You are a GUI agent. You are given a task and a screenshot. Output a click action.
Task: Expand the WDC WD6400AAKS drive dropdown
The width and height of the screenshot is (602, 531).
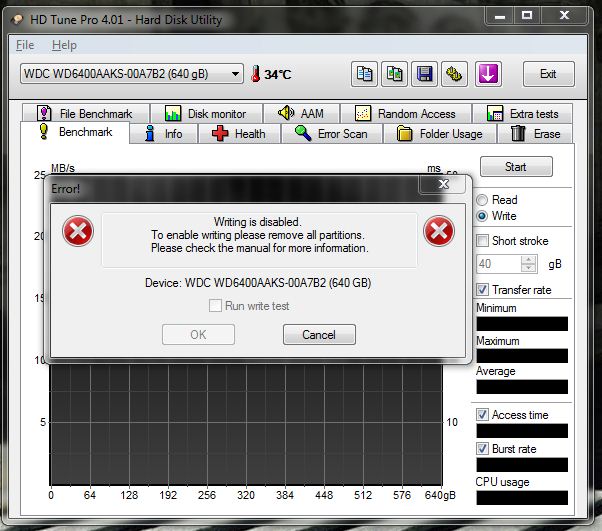[132, 73]
